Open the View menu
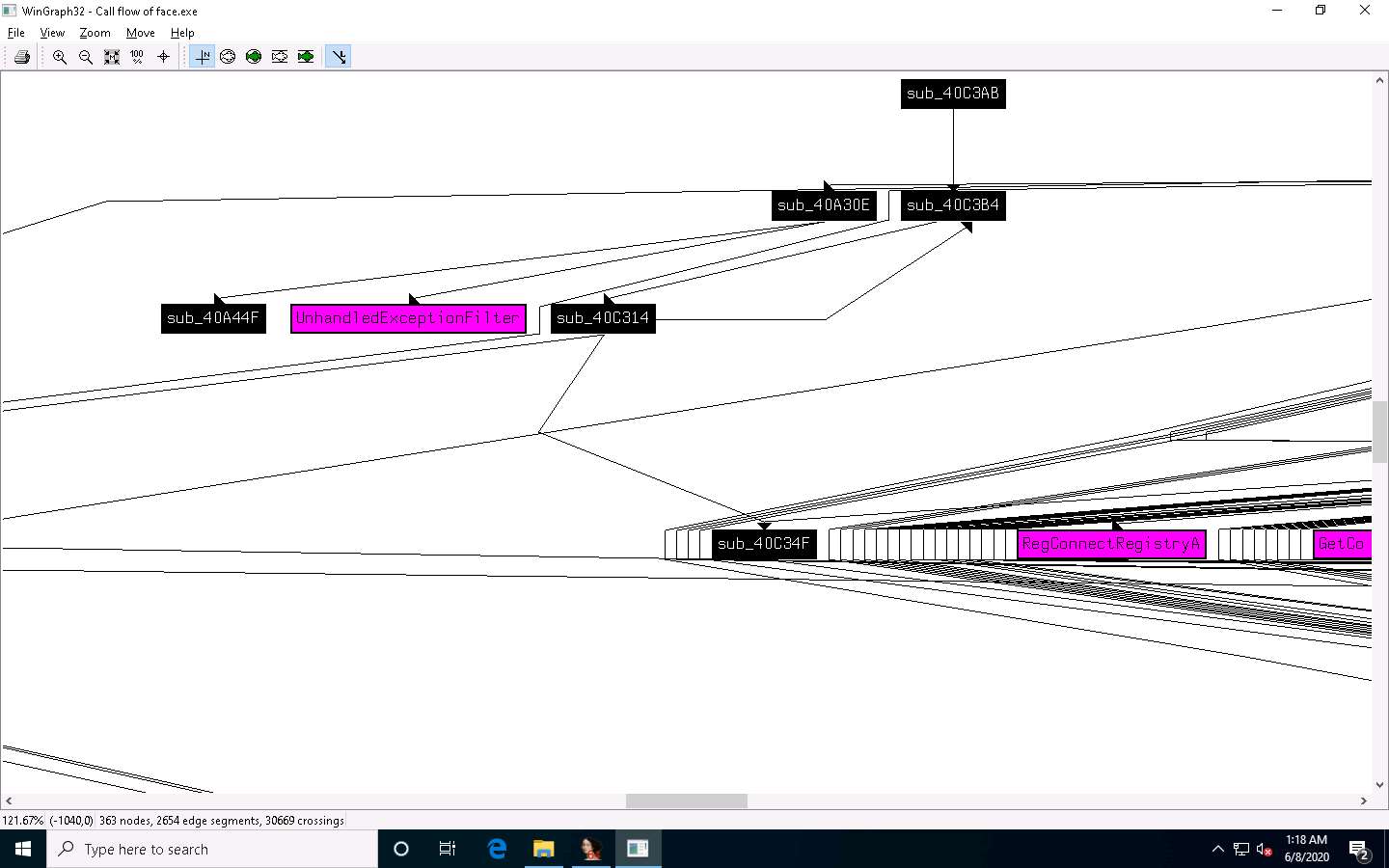This screenshot has height=868, width=1389. tap(52, 33)
